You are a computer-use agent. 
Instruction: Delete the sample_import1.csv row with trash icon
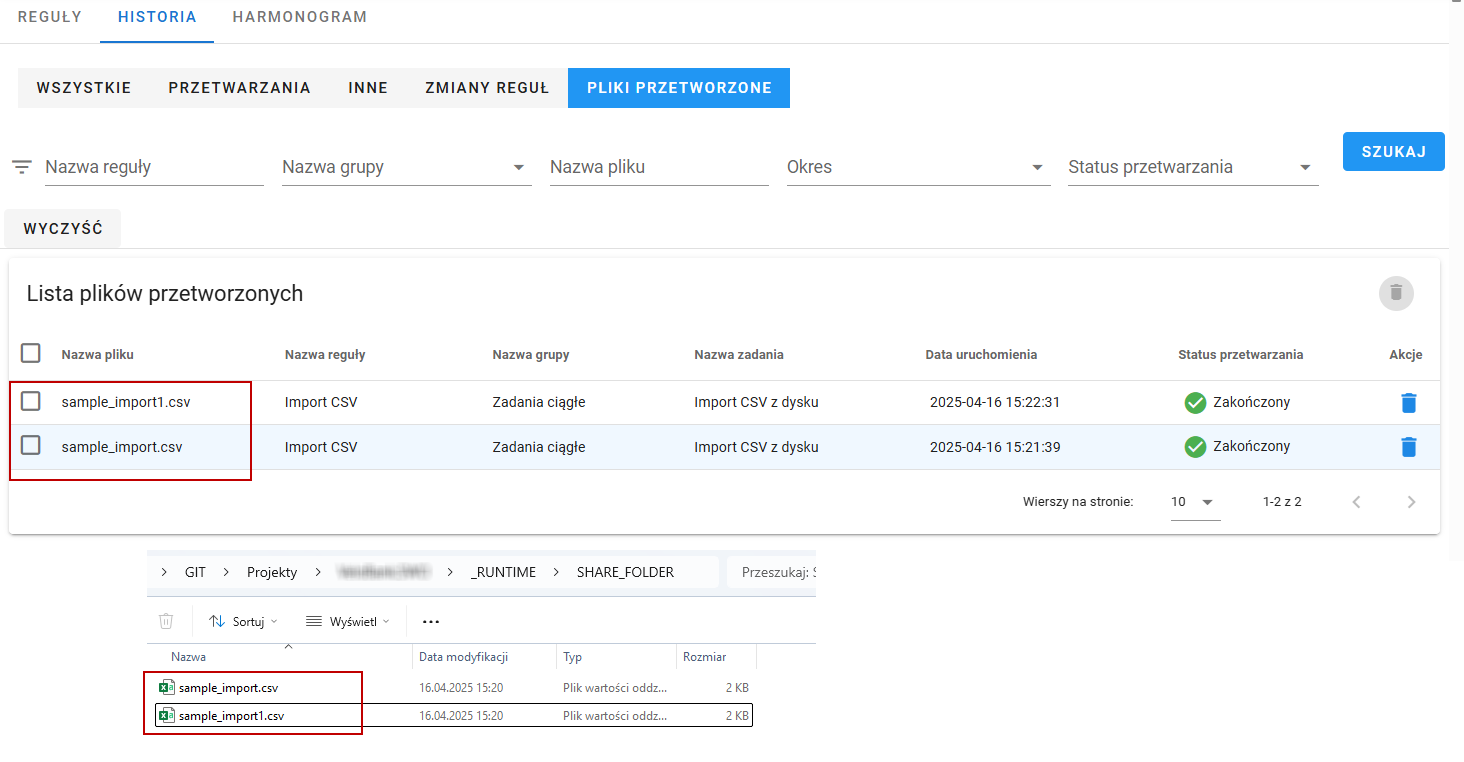coord(1408,403)
